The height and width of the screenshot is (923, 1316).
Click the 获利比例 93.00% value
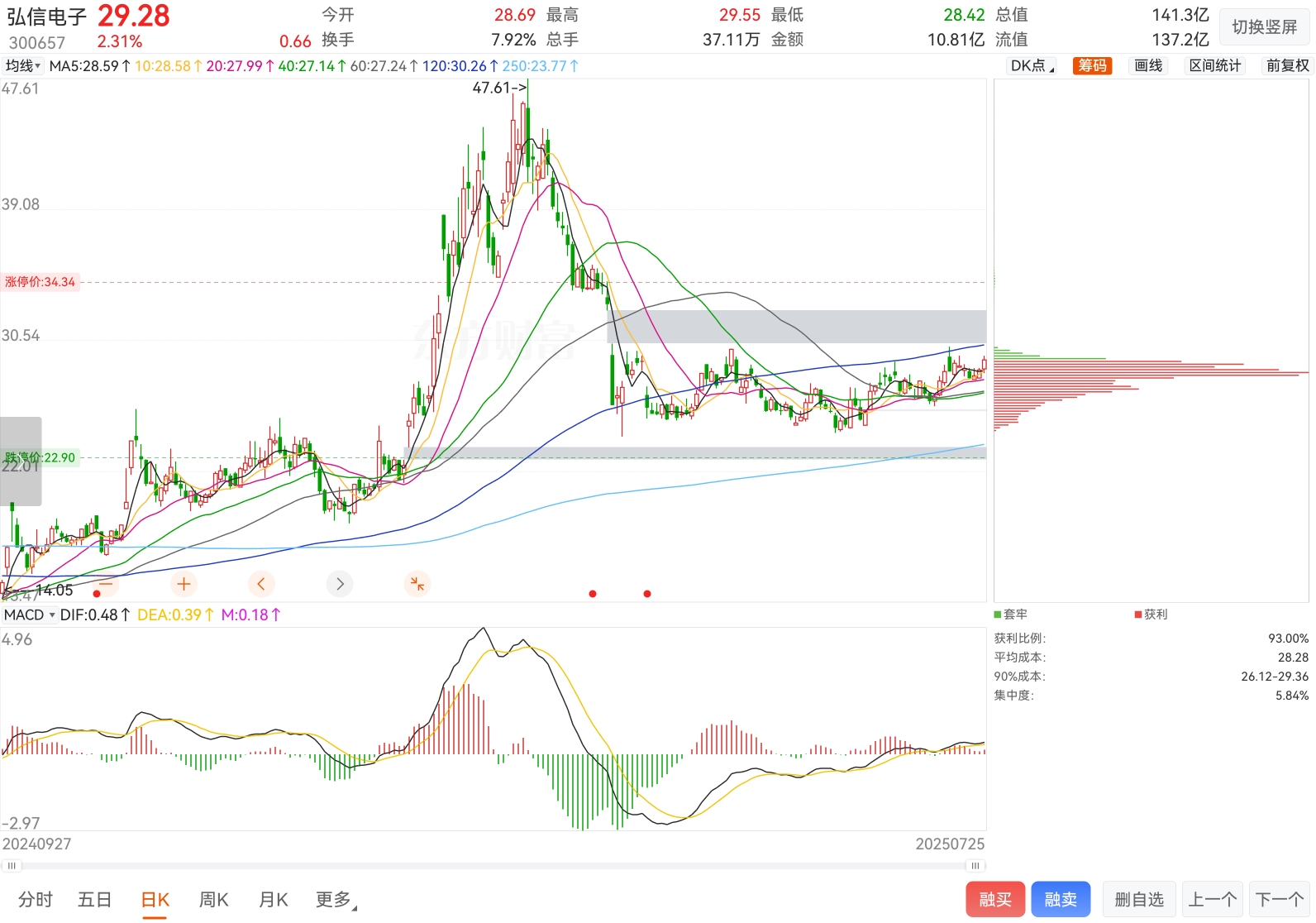(1289, 638)
